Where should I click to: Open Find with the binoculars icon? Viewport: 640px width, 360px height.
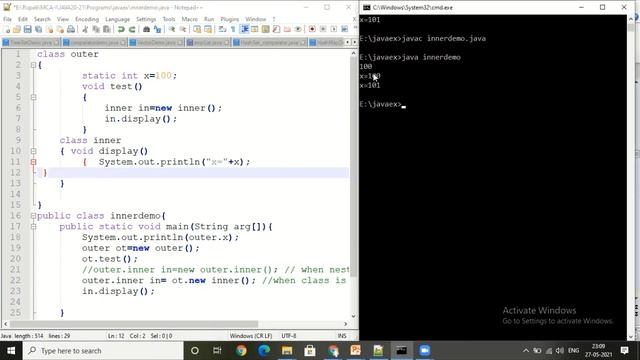pos(146,29)
